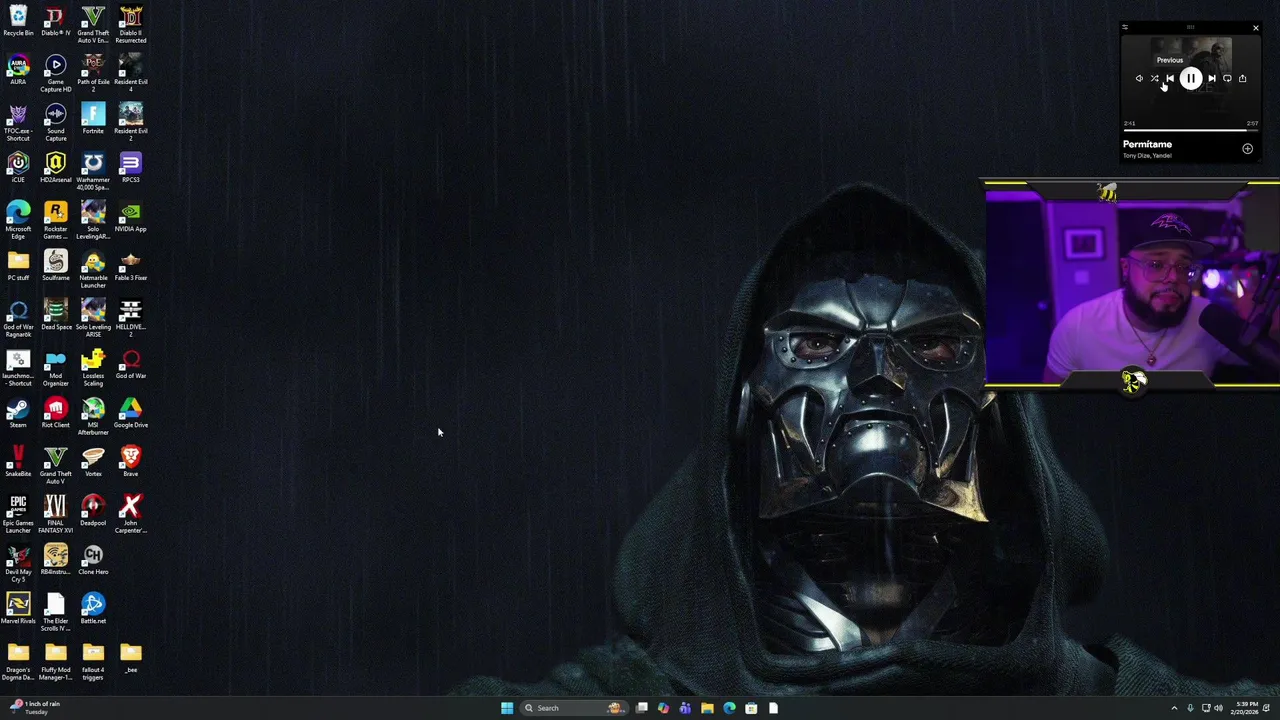Screen dimensions: 1280x720
Task: Open the Windows Start menu
Action: [x=507, y=708]
